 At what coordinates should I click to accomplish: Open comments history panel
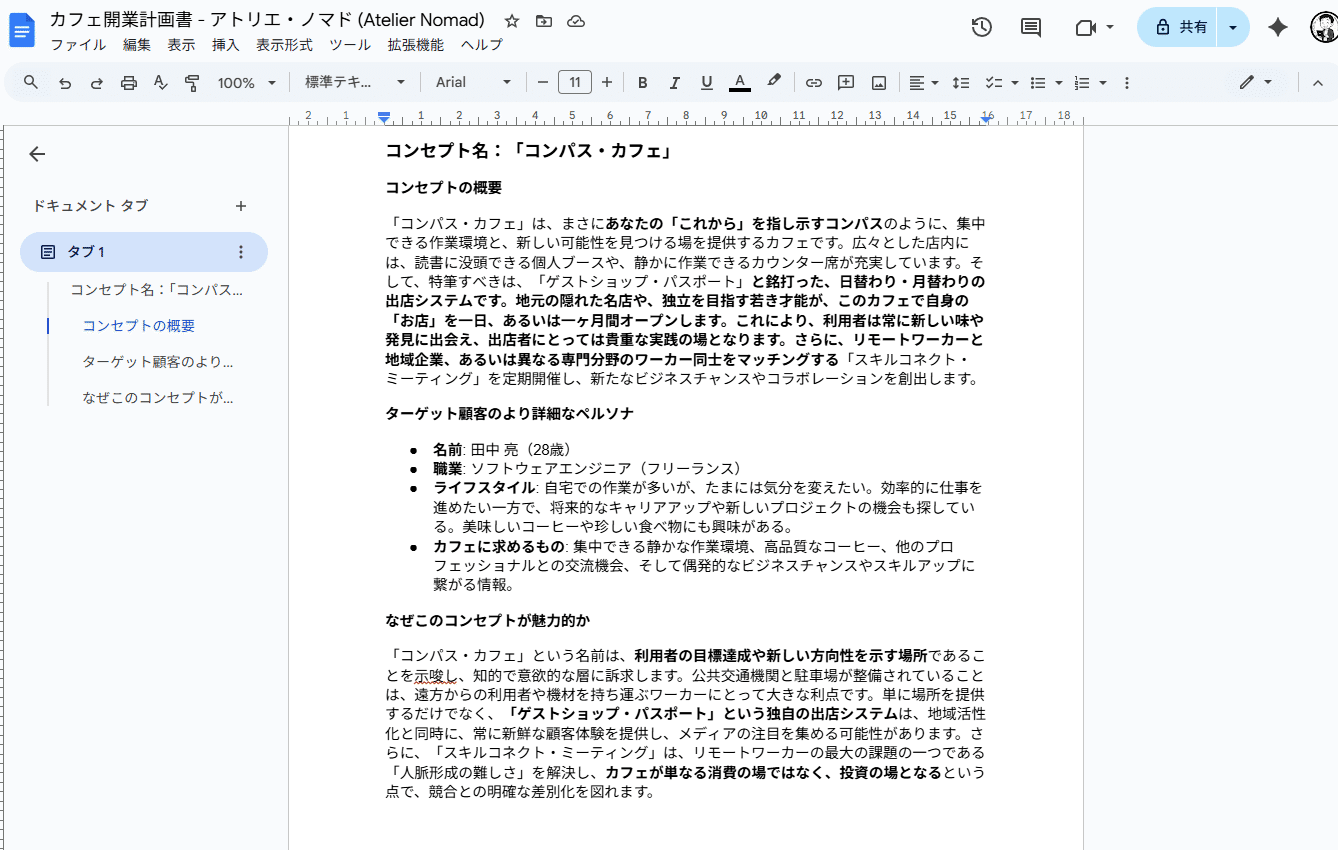pyautogui.click(x=1031, y=27)
